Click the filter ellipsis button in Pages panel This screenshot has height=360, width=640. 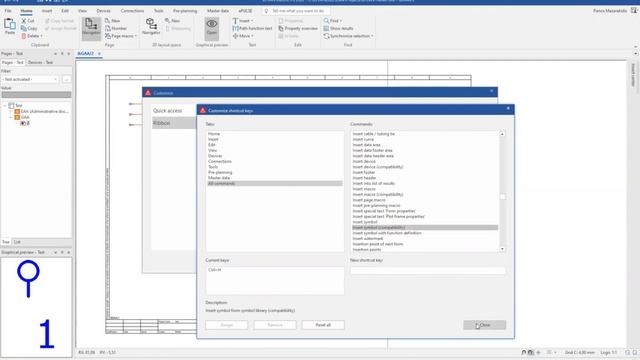pyautogui.click(x=67, y=79)
